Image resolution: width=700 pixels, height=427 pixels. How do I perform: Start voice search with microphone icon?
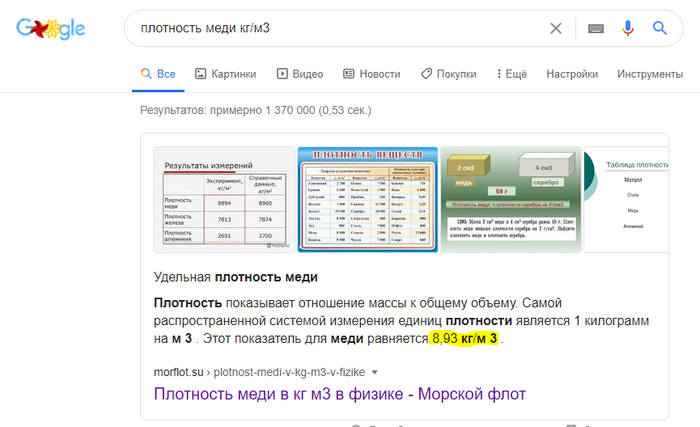628,29
